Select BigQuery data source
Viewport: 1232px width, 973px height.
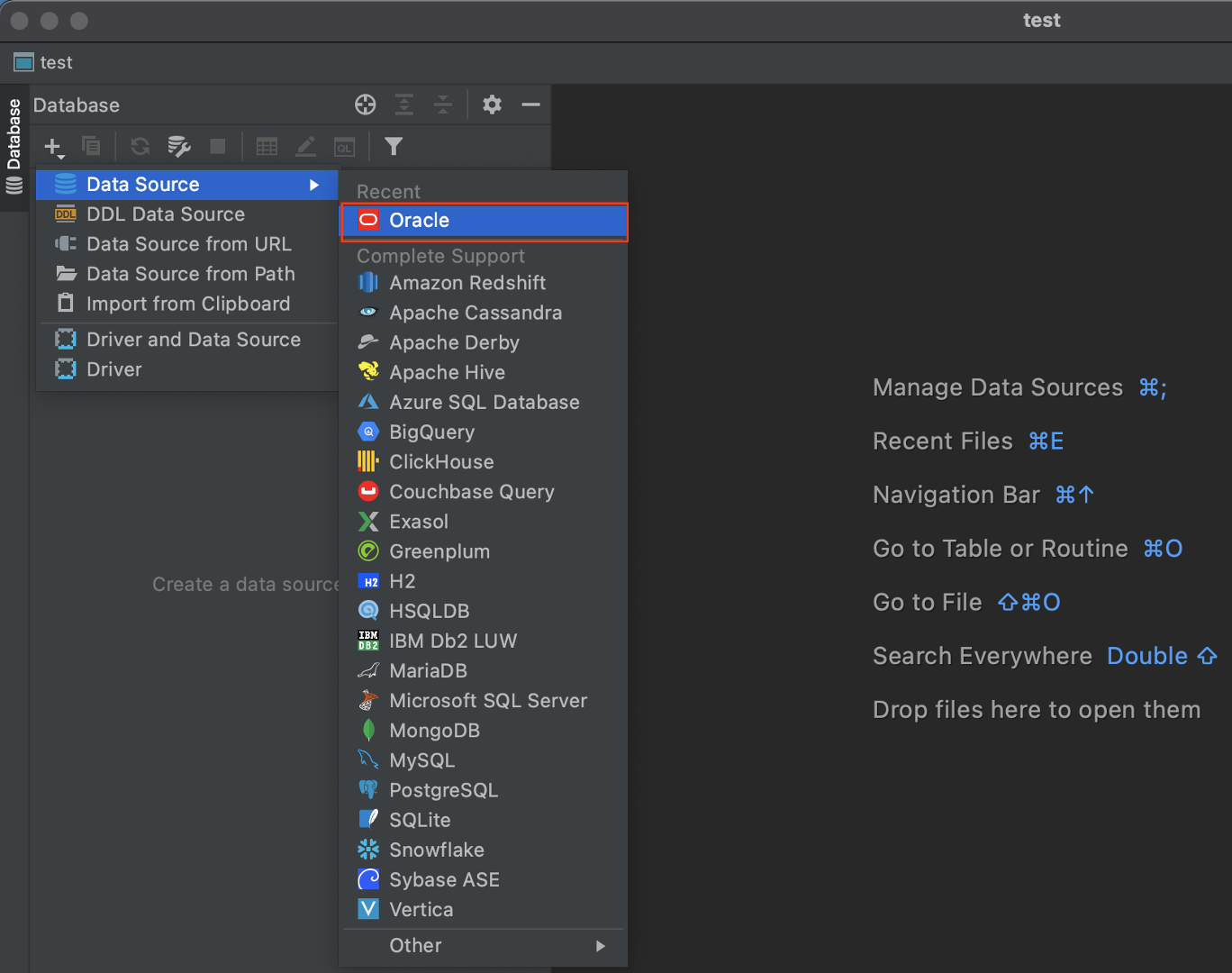[484, 432]
